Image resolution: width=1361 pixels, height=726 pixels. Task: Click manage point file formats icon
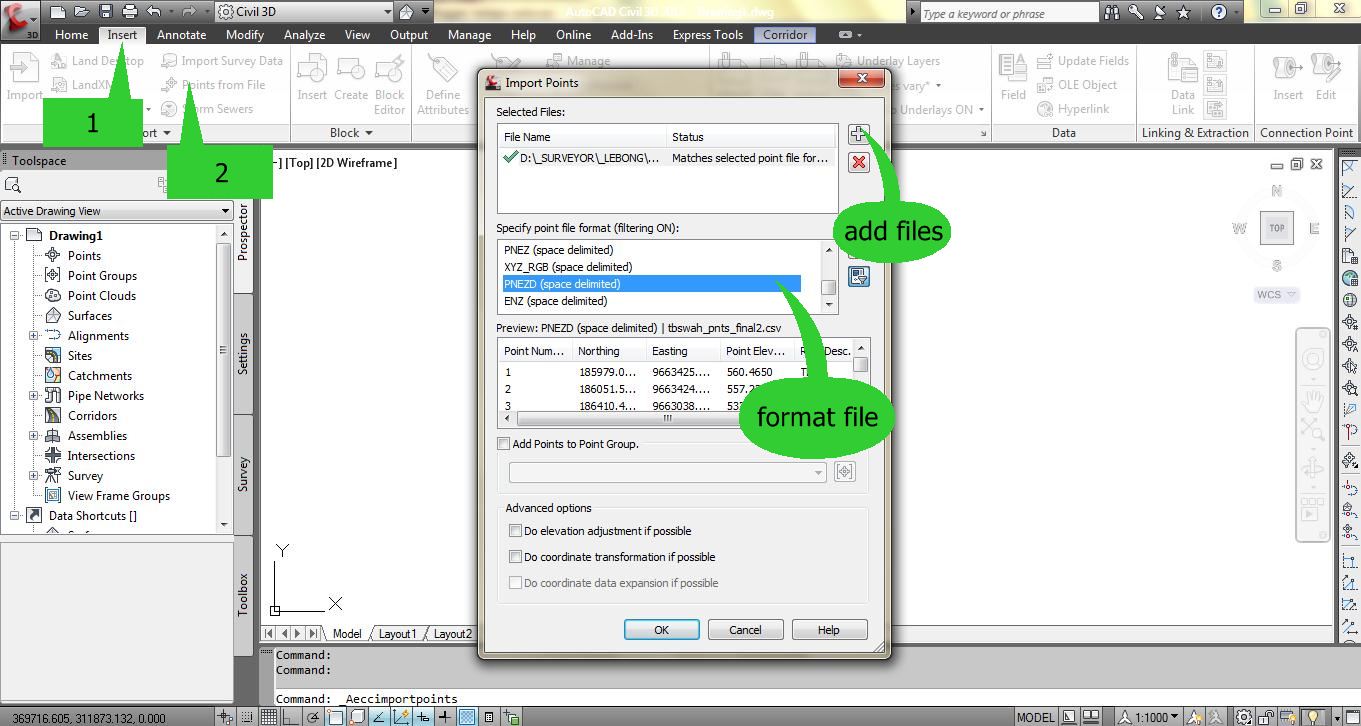pyautogui.click(x=858, y=277)
